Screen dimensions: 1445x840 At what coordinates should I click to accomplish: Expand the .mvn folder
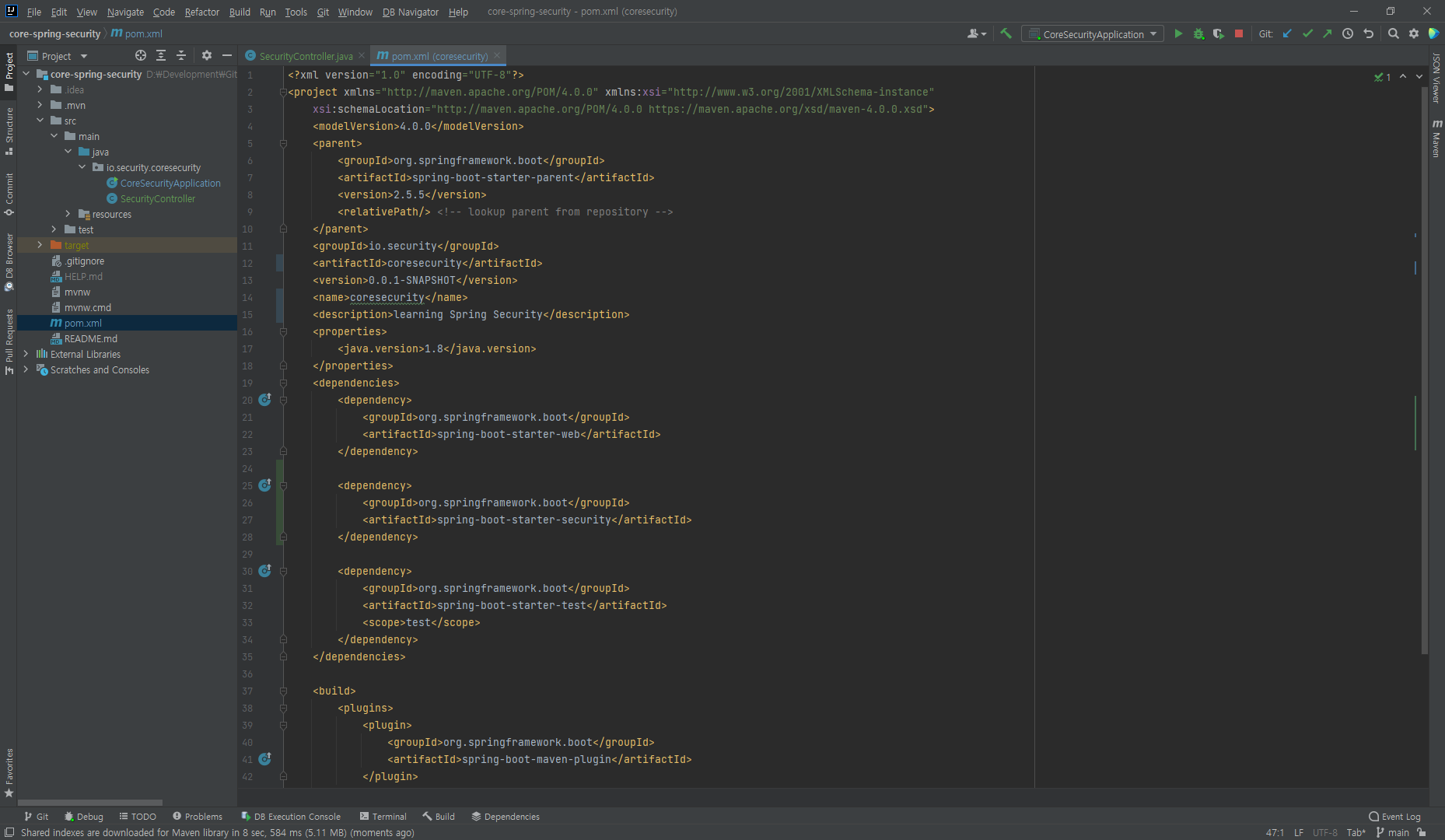pyautogui.click(x=40, y=105)
